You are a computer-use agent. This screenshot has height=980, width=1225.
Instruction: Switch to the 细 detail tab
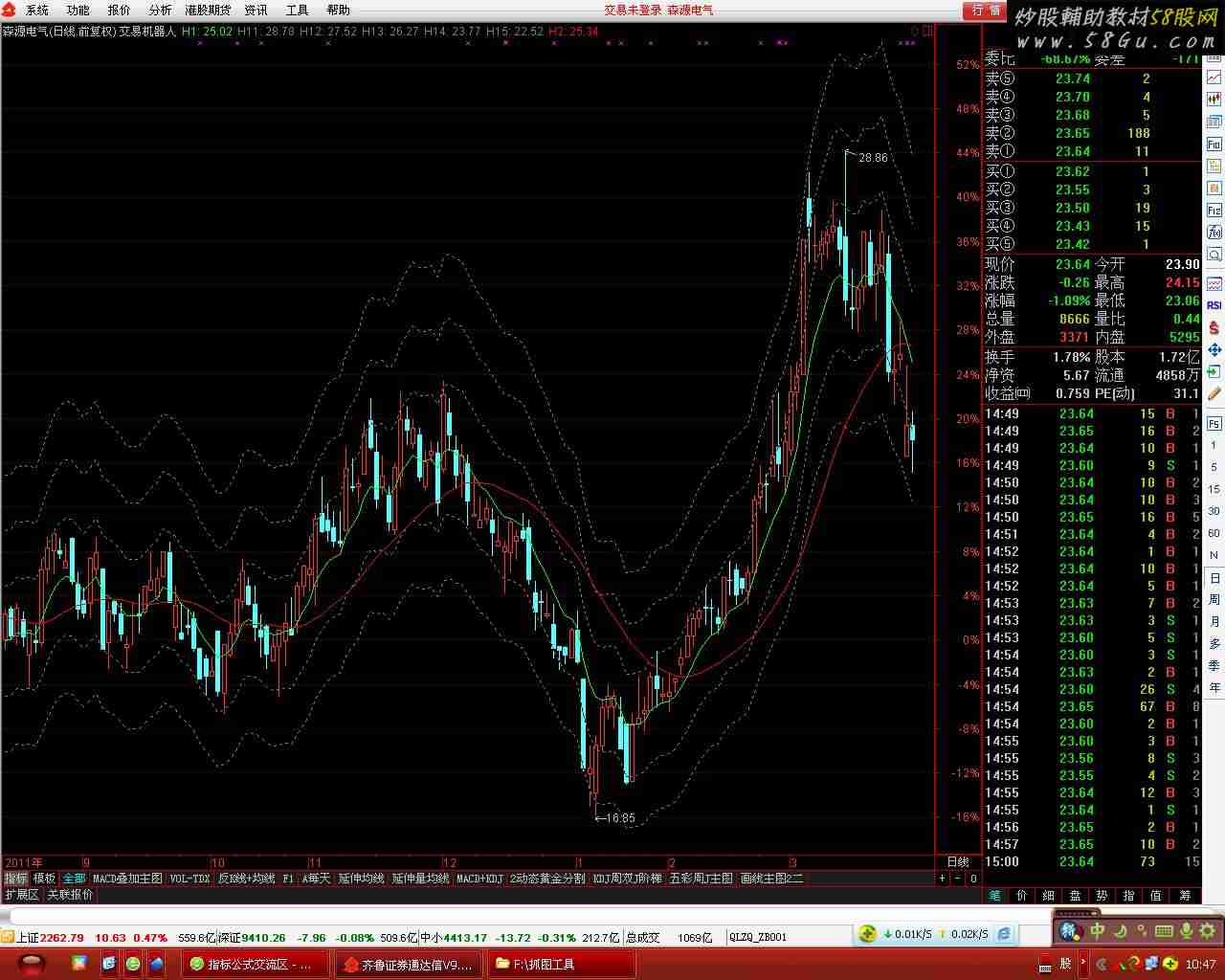[1049, 895]
